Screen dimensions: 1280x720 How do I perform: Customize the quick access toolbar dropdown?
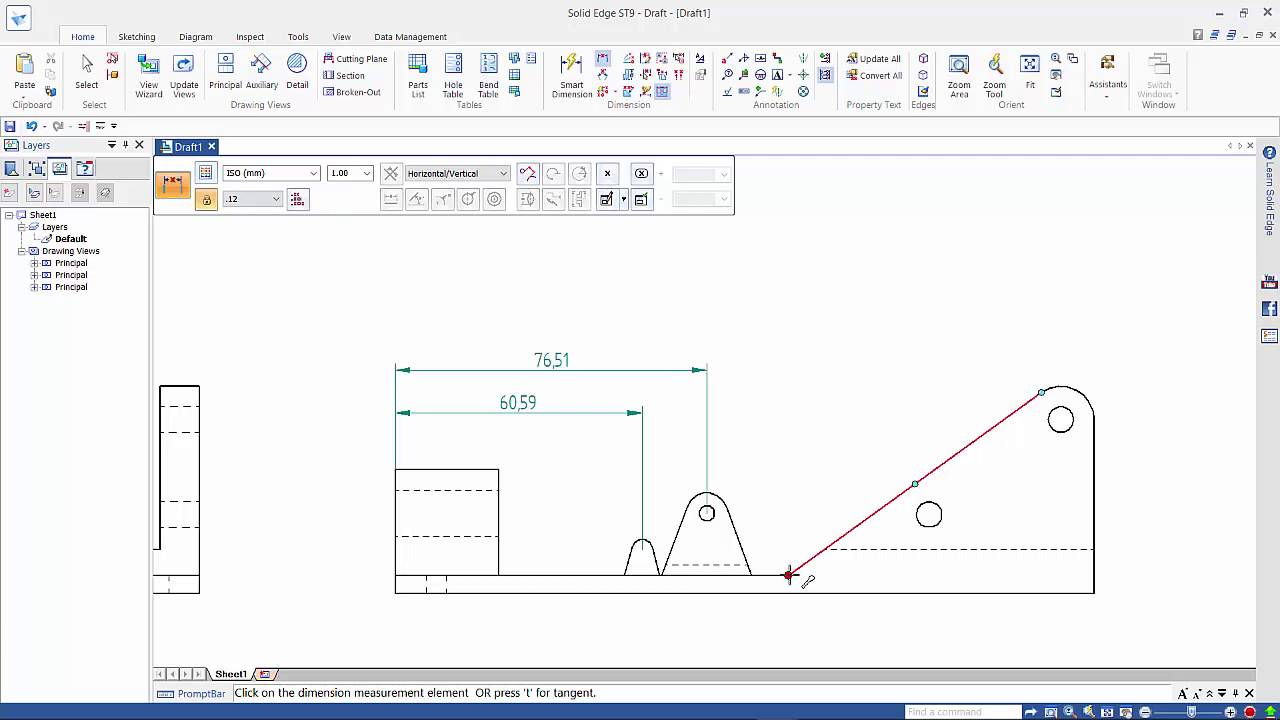coord(114,126)
